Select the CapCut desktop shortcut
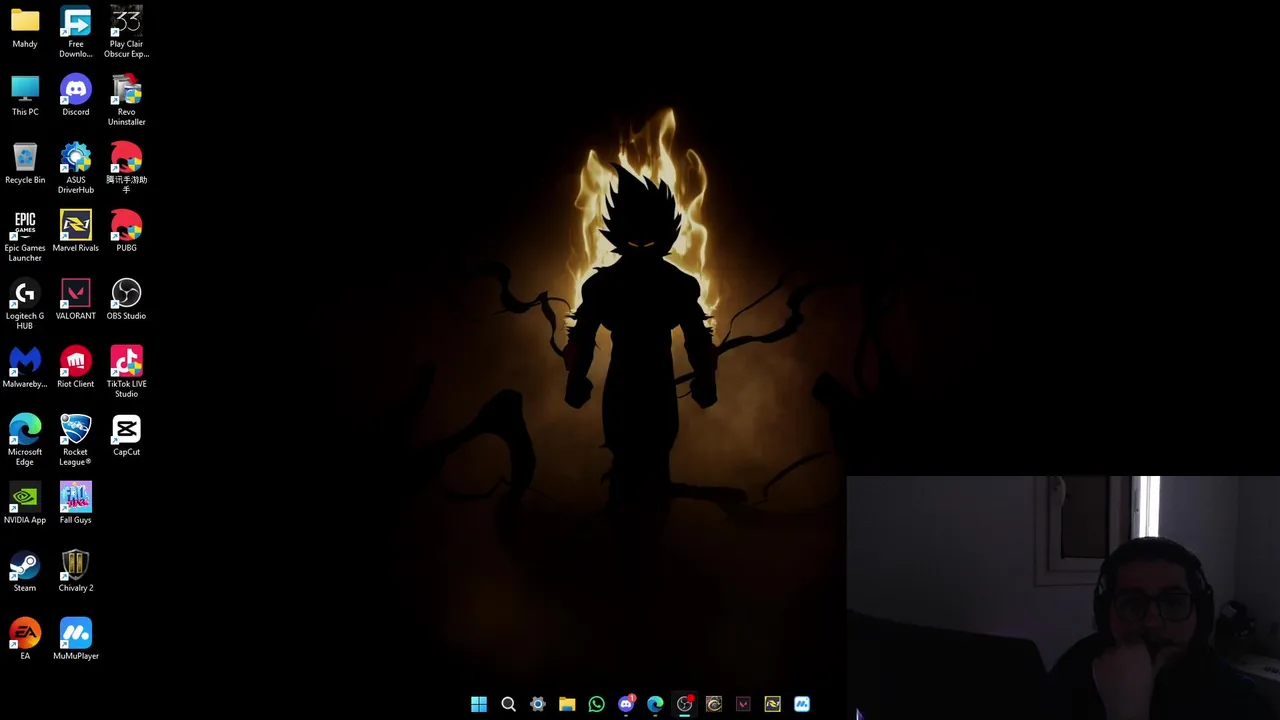 pos(126,436)
